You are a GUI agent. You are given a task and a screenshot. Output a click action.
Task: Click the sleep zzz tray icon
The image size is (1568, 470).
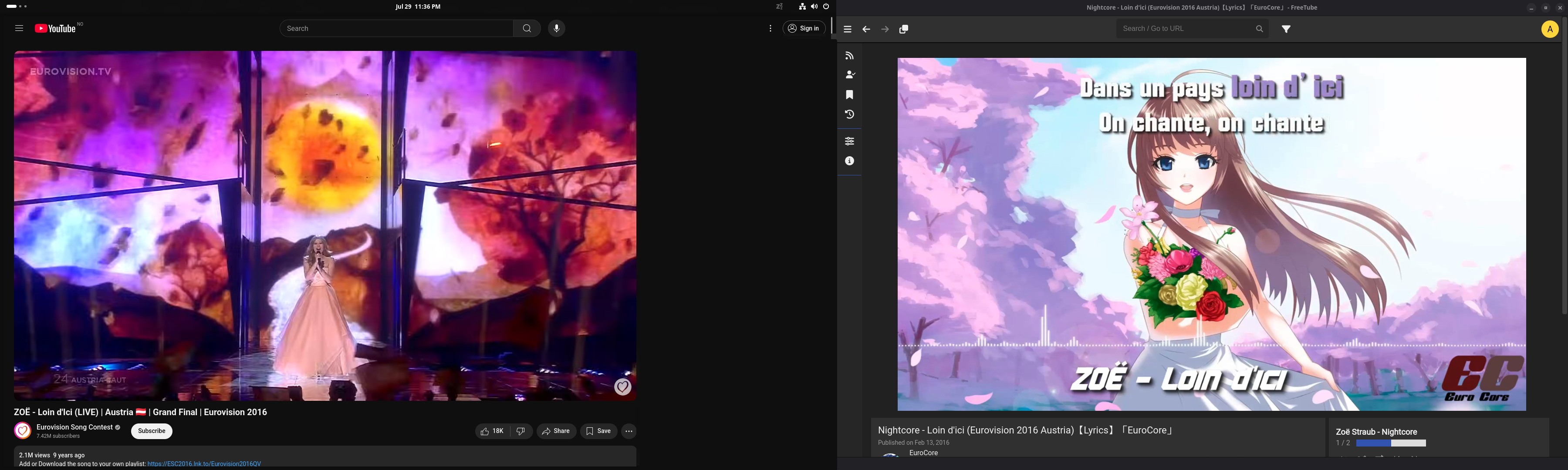click(780, 7)
